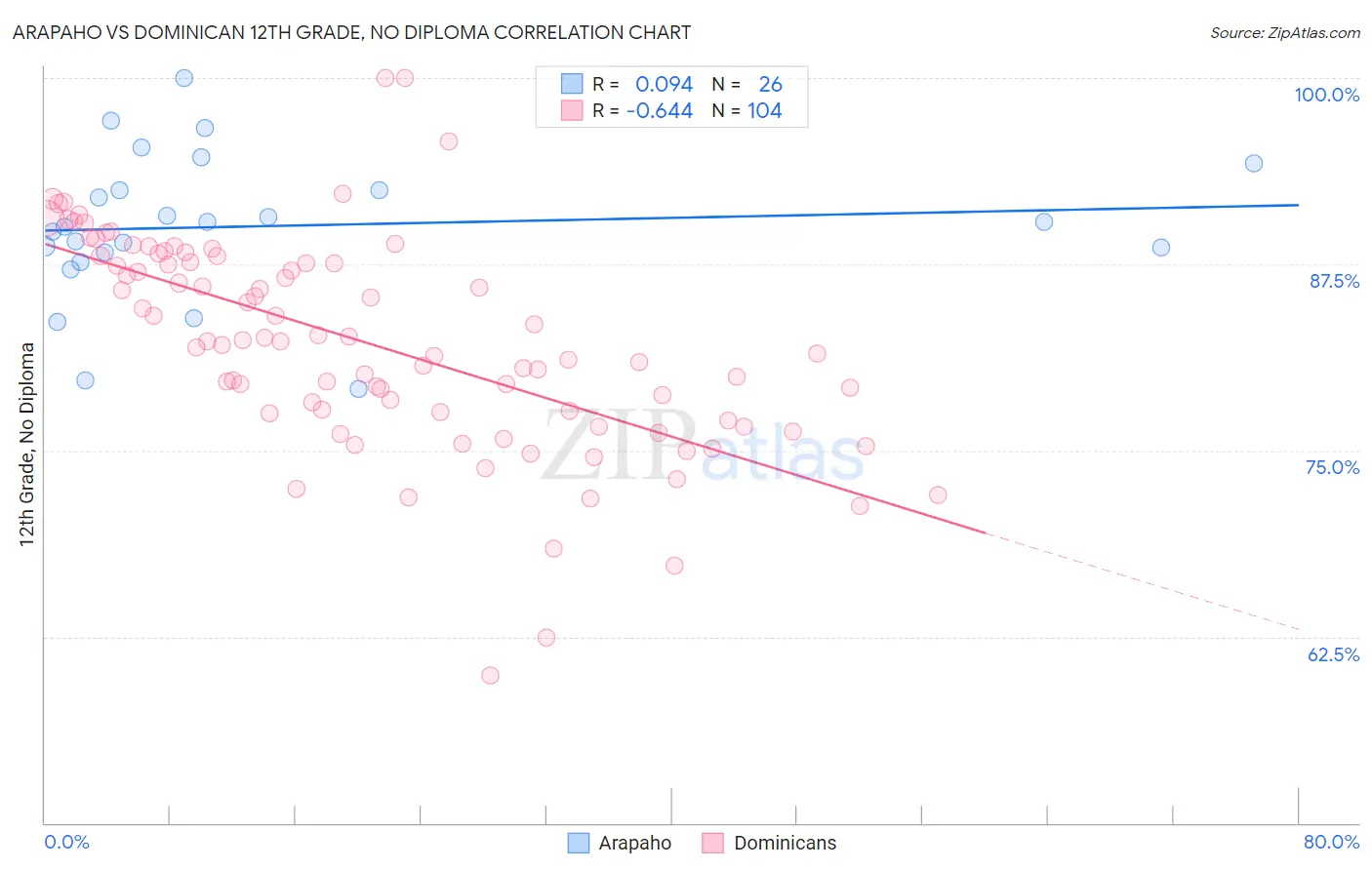Click the Dominicans legend swatch at bottom
Screen dimensions: 1372x870
click(712, 843)
